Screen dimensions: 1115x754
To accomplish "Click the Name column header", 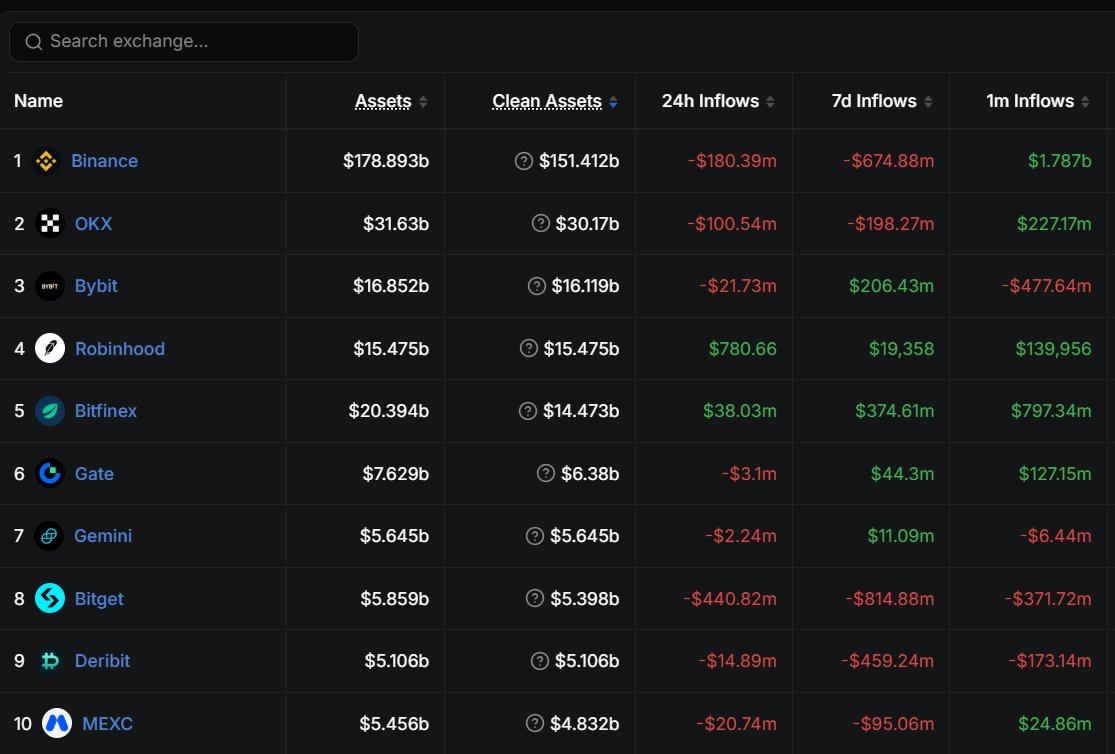I will click(x=38, y=101).
